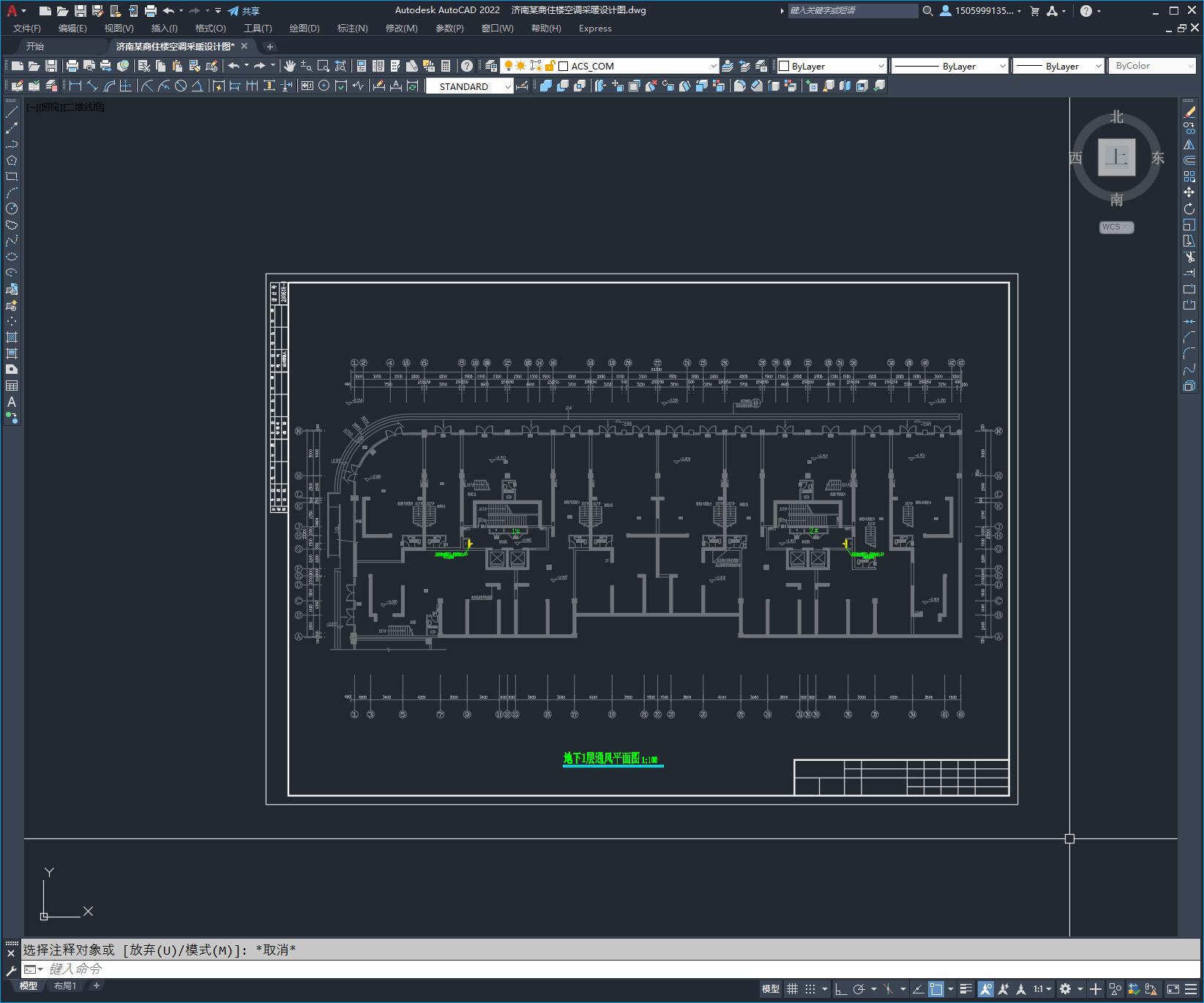
Task: Select the Mirror tool in modify toolbar
Action: tap(1189, 144)
